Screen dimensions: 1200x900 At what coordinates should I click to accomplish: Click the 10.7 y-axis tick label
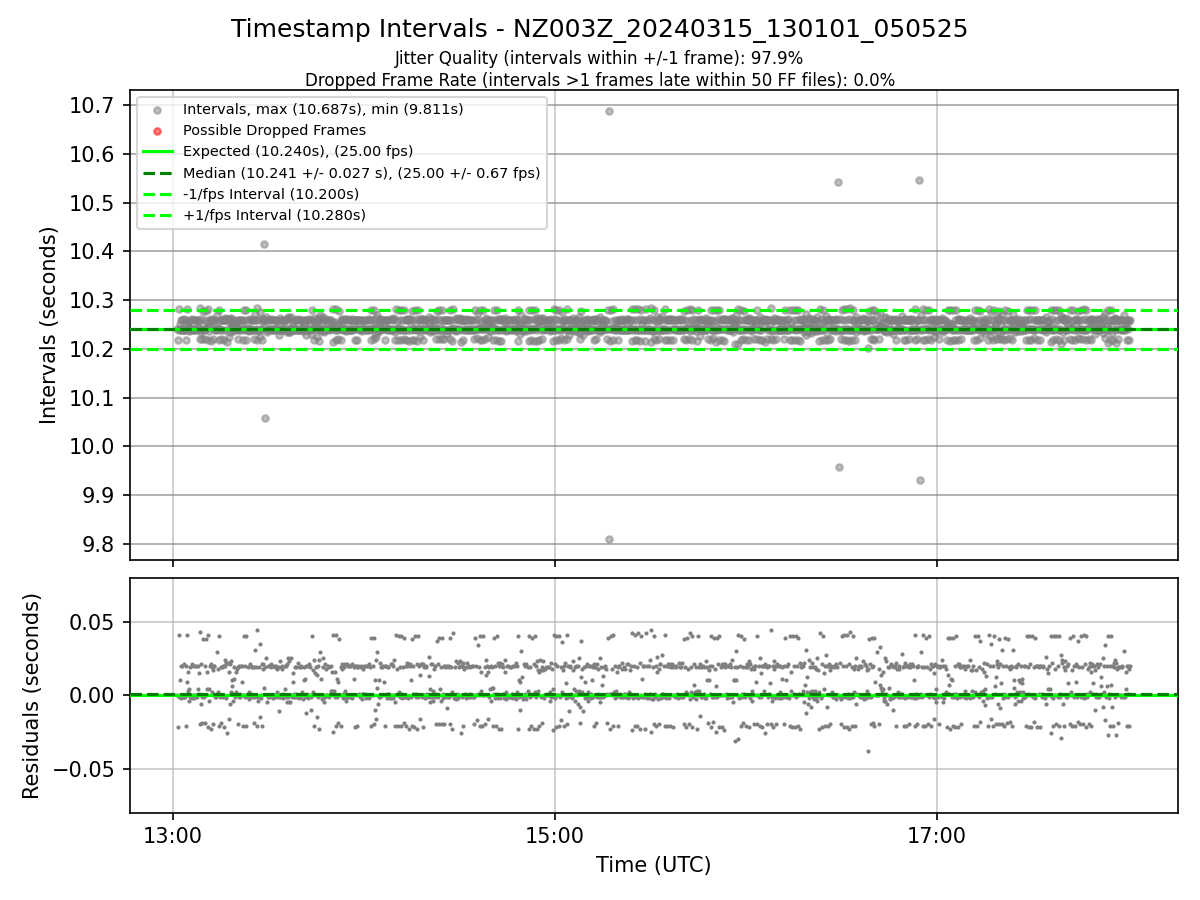tap(91, 105)
